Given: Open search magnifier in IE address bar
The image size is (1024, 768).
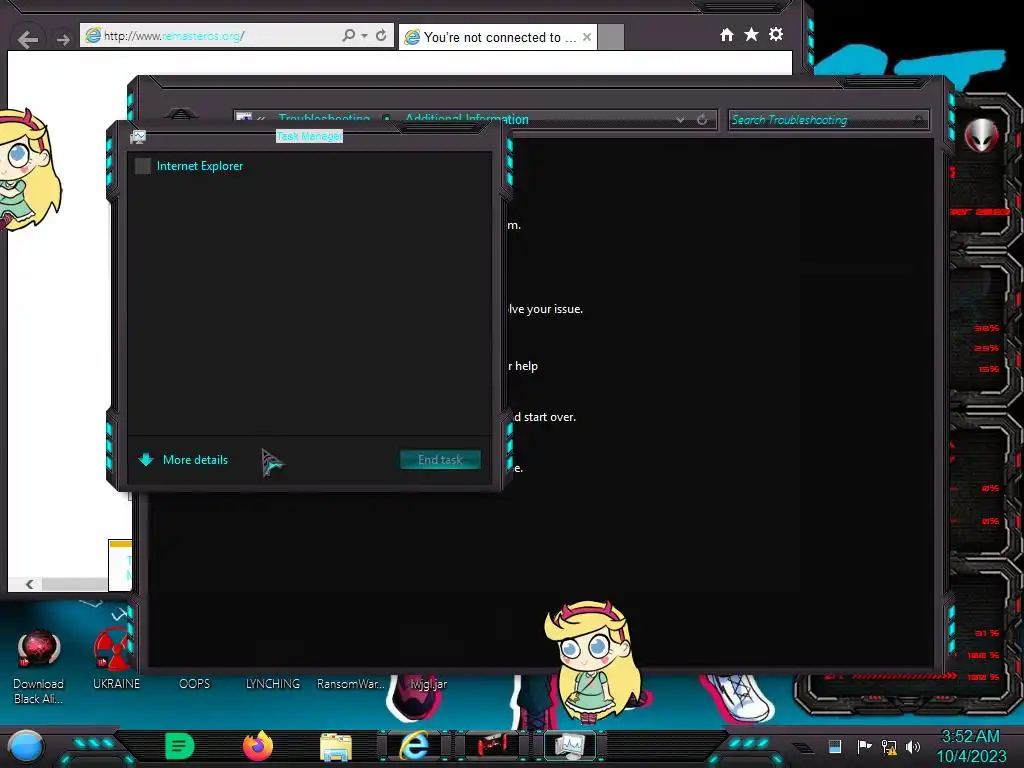Looking at the screenshot, I should click(x=349, y=35).
